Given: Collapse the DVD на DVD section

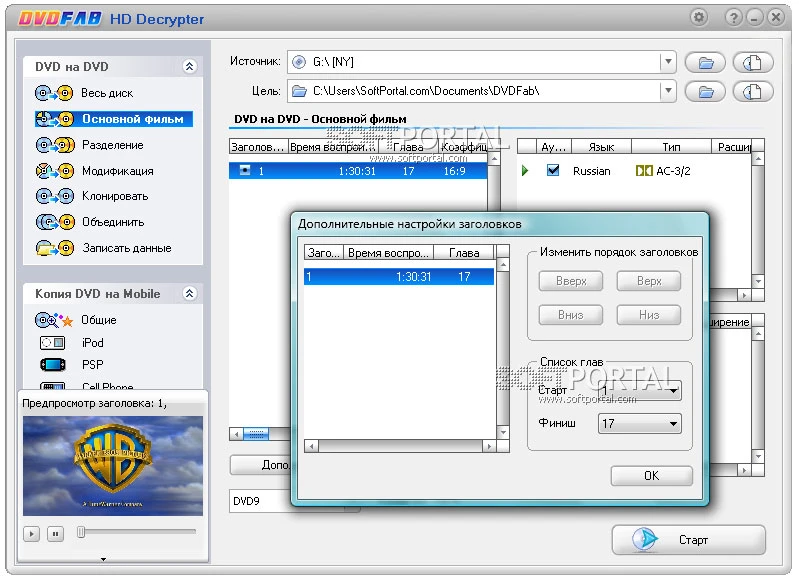Looking at the screenshot, I should click(190, 67).
